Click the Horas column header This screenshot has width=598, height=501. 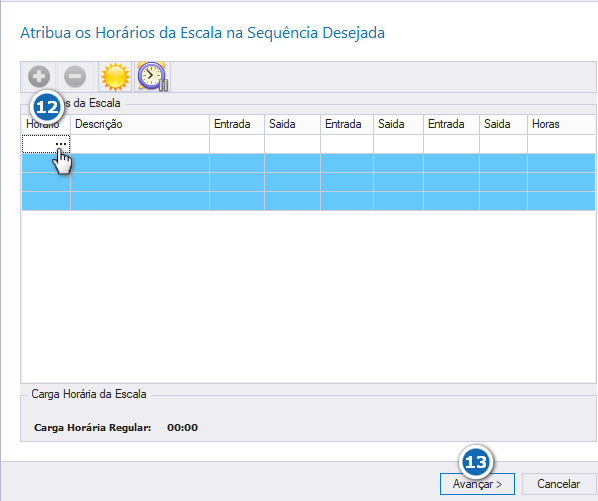(x=561, y=124)
